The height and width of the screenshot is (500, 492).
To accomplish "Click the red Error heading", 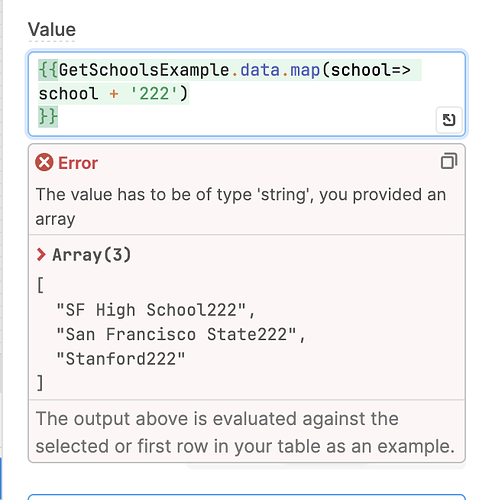I will (78, 163).
